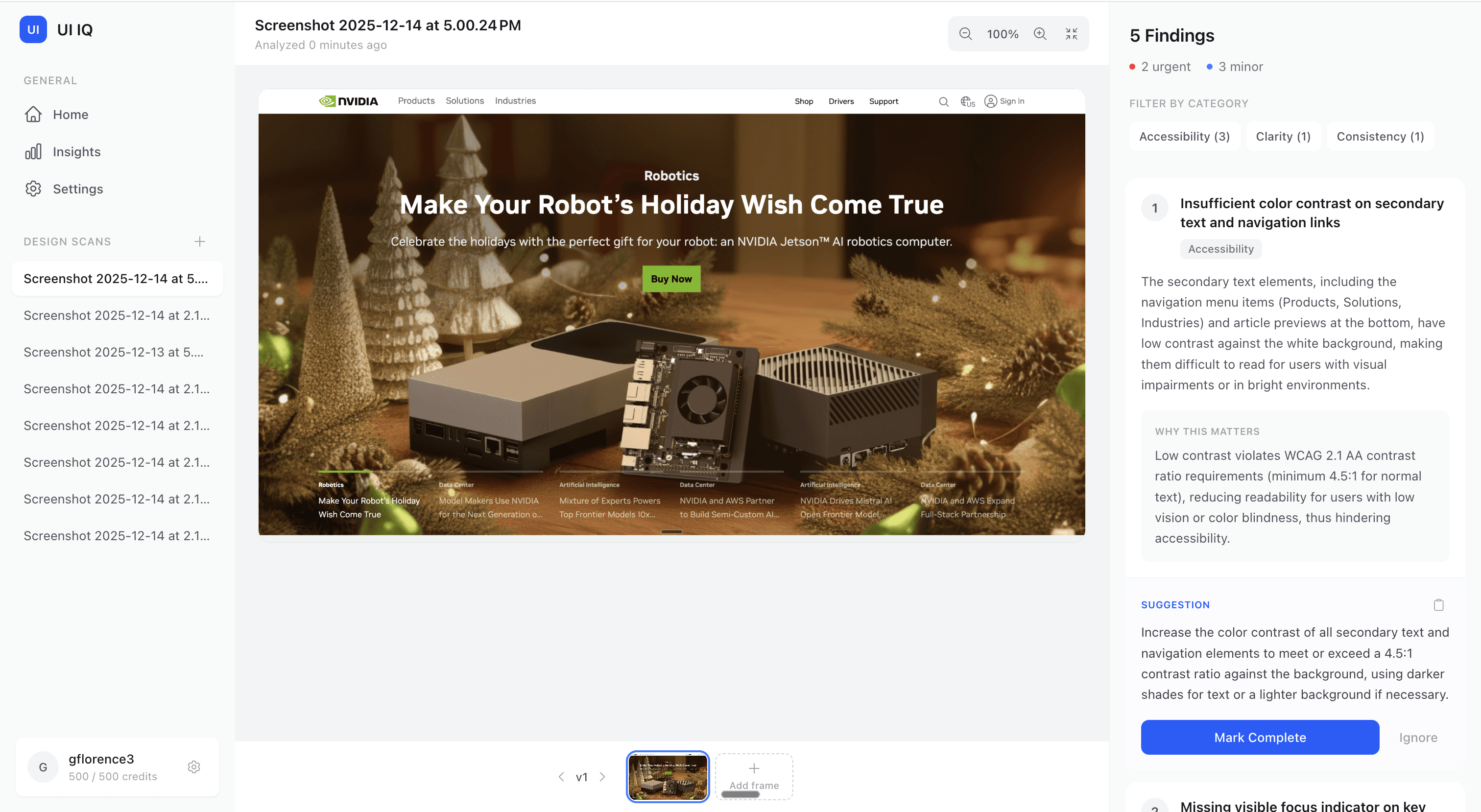1481x812 pixels.
Task: Expand finding 1 about insufficient color contrast
Action: [x=1312, y=213]
